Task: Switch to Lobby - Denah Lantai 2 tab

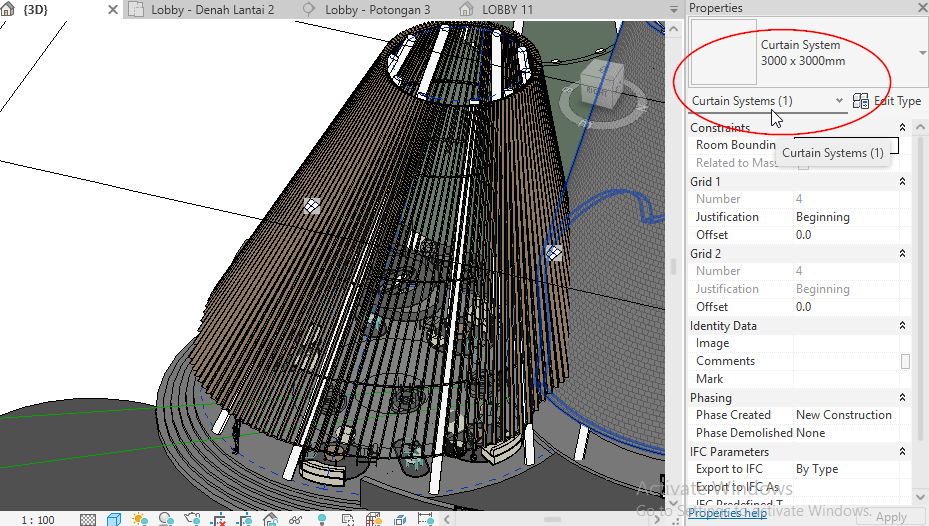Action: 212,9
